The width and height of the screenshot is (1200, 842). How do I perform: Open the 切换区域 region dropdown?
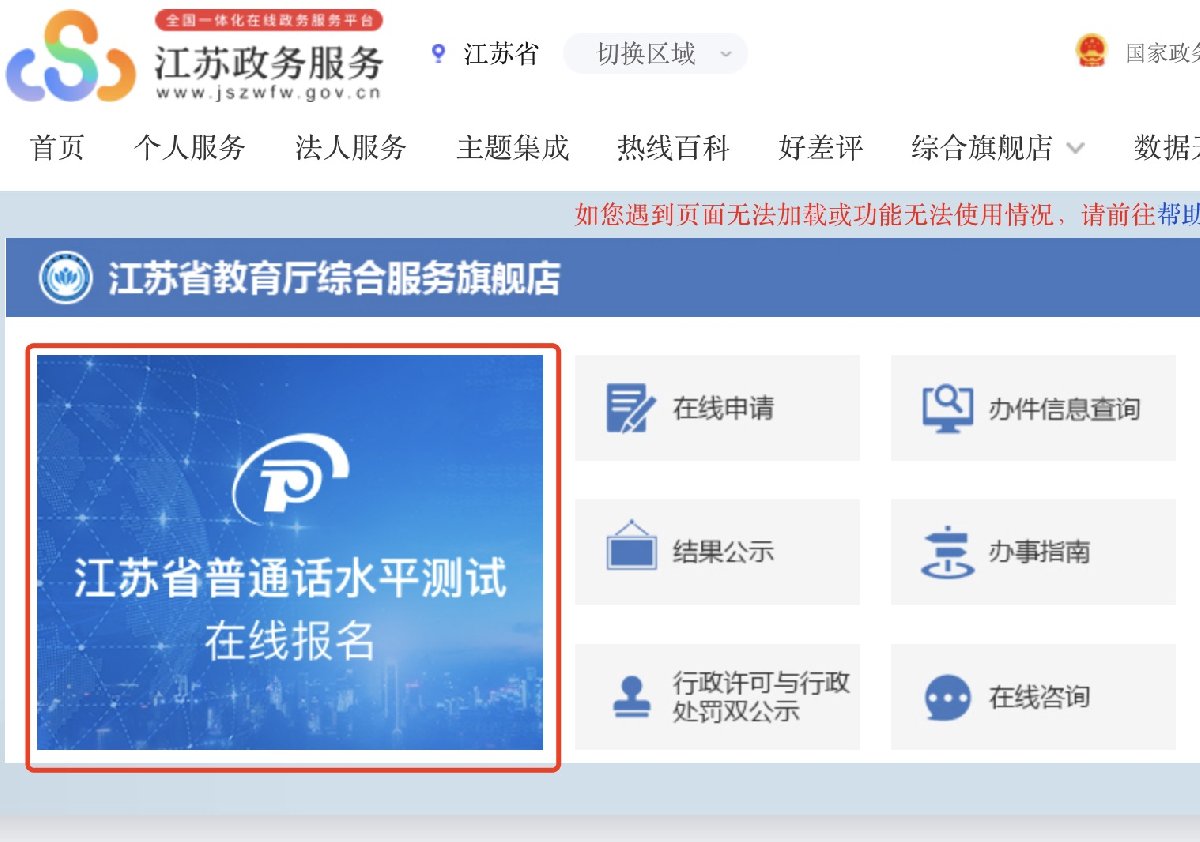655,54
